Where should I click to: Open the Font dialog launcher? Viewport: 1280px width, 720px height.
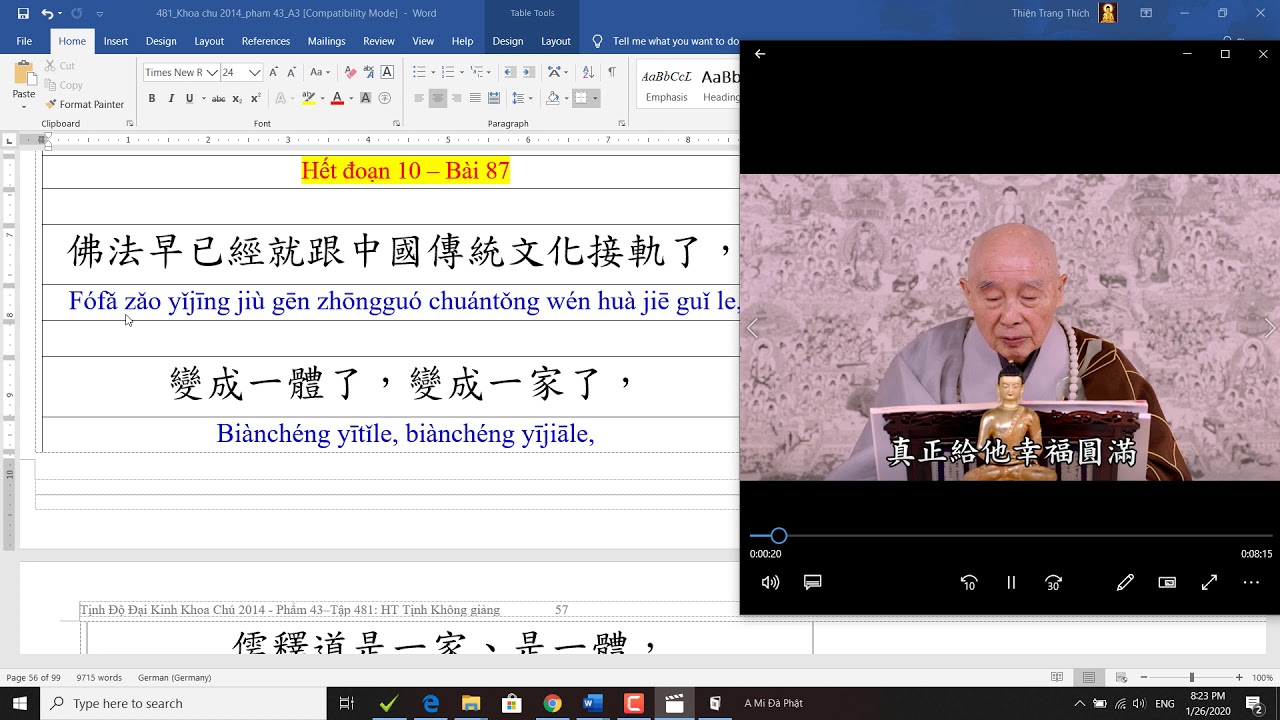tap(396, 124)
